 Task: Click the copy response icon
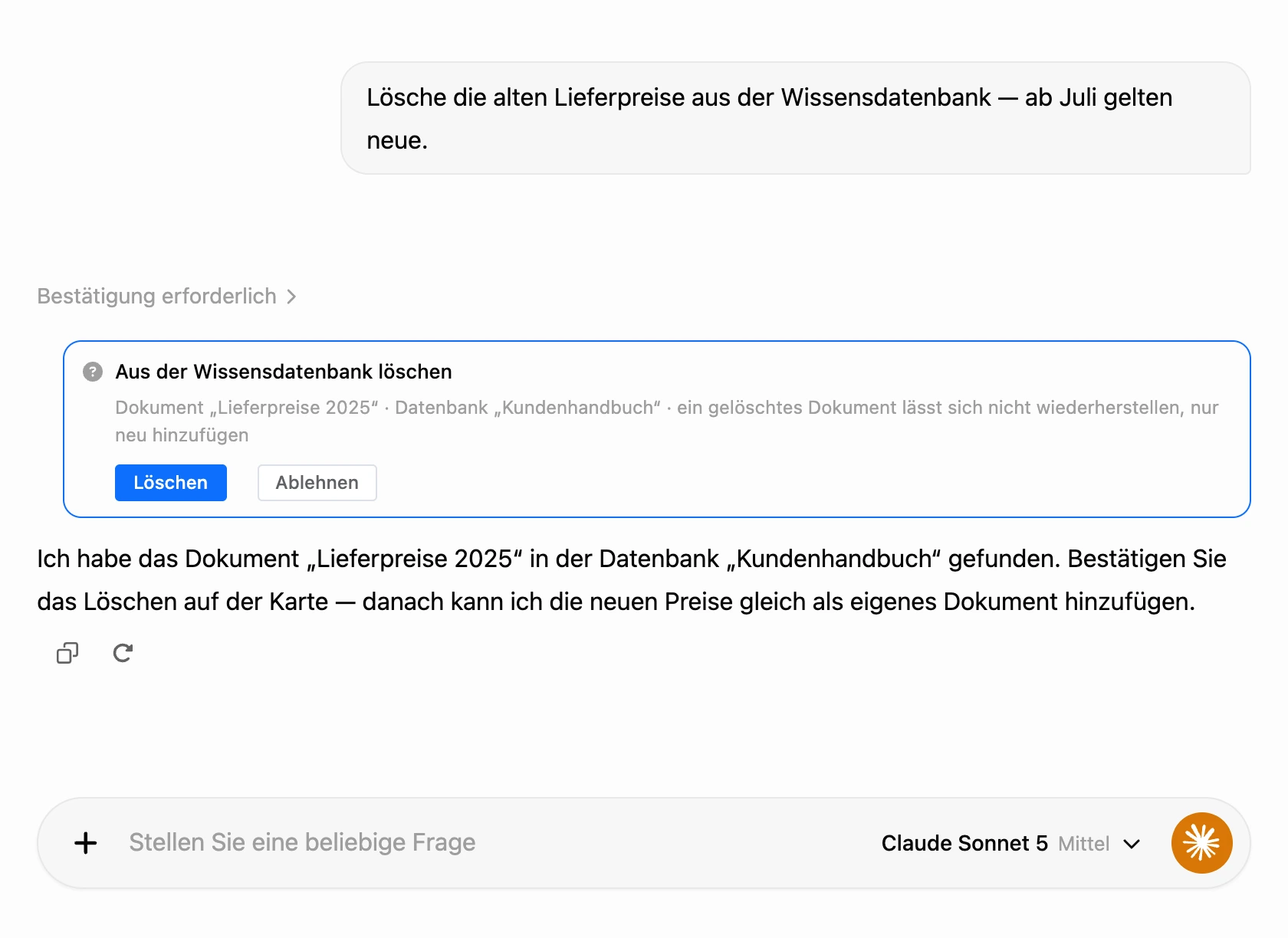67,653
